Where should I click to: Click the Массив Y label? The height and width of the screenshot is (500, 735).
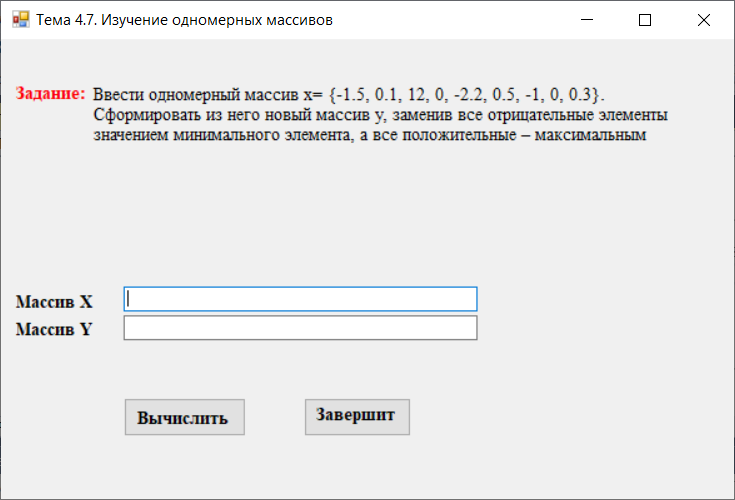54,329
